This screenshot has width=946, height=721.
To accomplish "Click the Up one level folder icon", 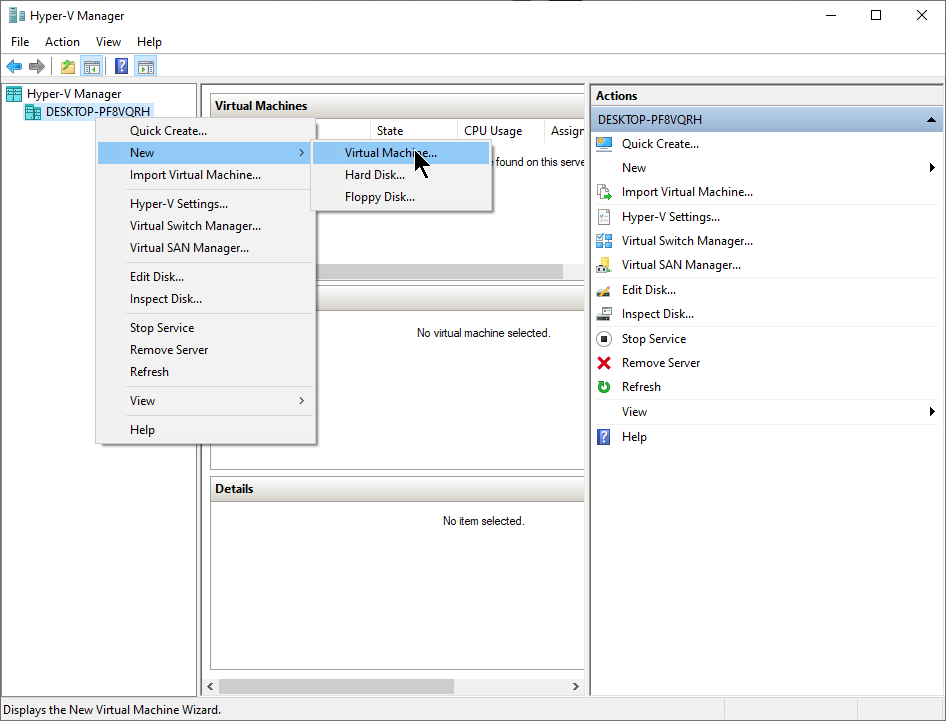I will (x=68, y=66).
